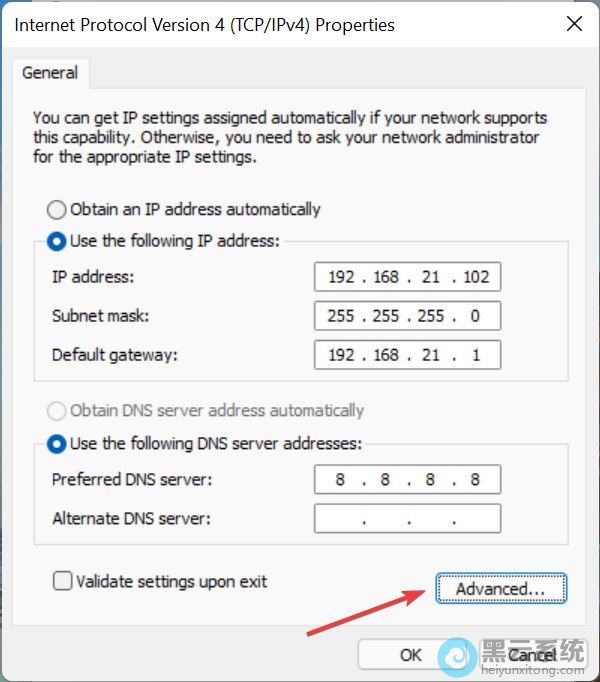Click the 21 octet in IP address field
The image size is (600, 682).
430,277
